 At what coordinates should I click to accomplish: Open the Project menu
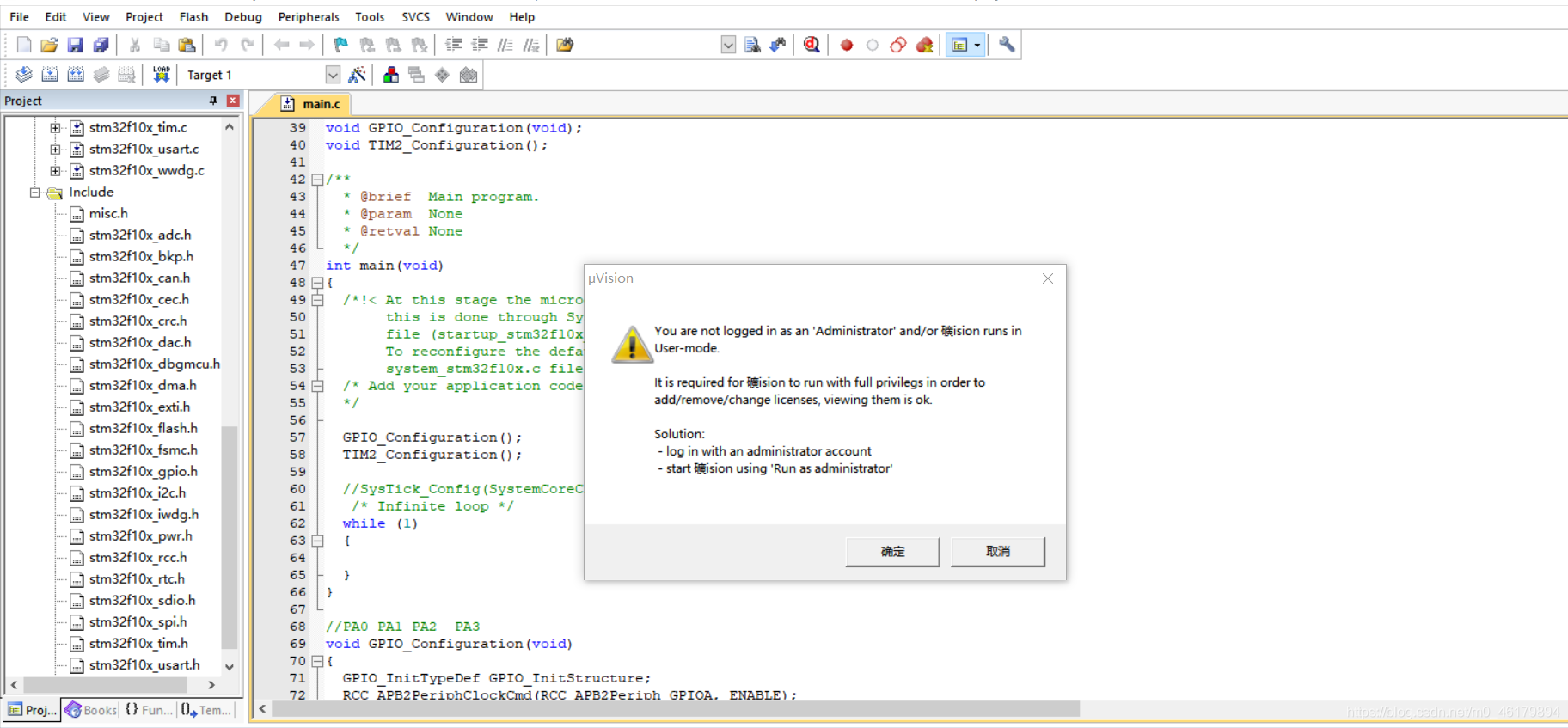(x=144, y=16)
